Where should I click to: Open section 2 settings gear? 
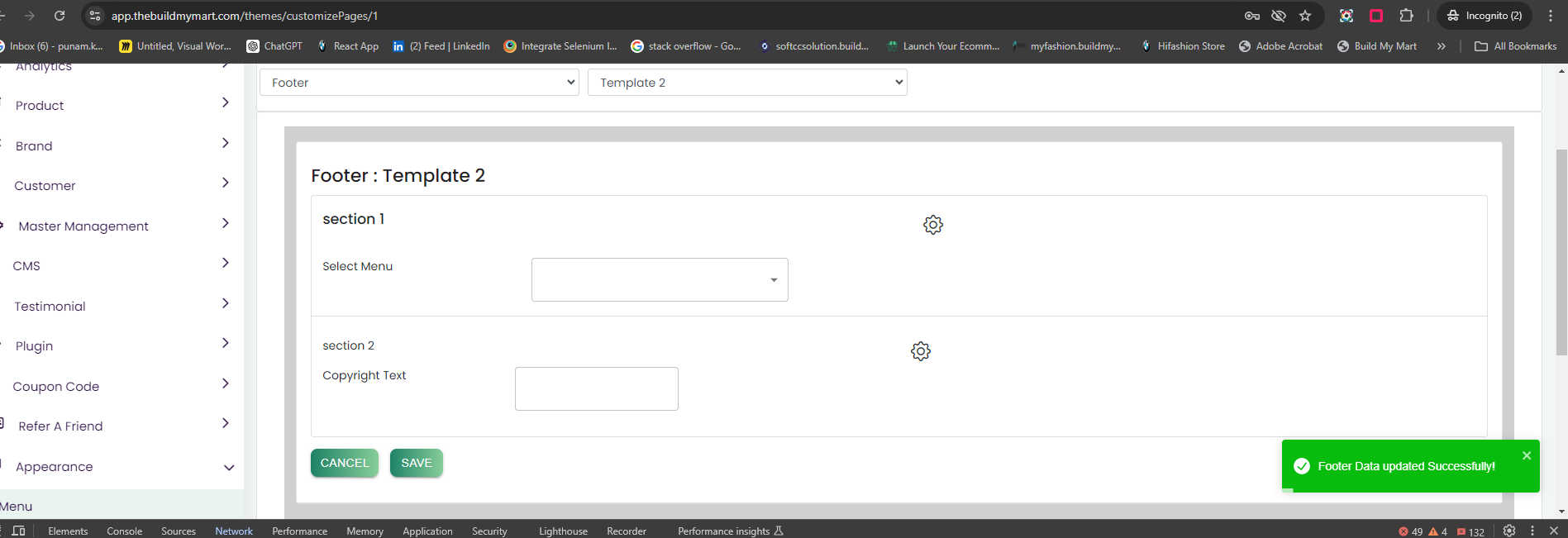(x=921, y=351)
